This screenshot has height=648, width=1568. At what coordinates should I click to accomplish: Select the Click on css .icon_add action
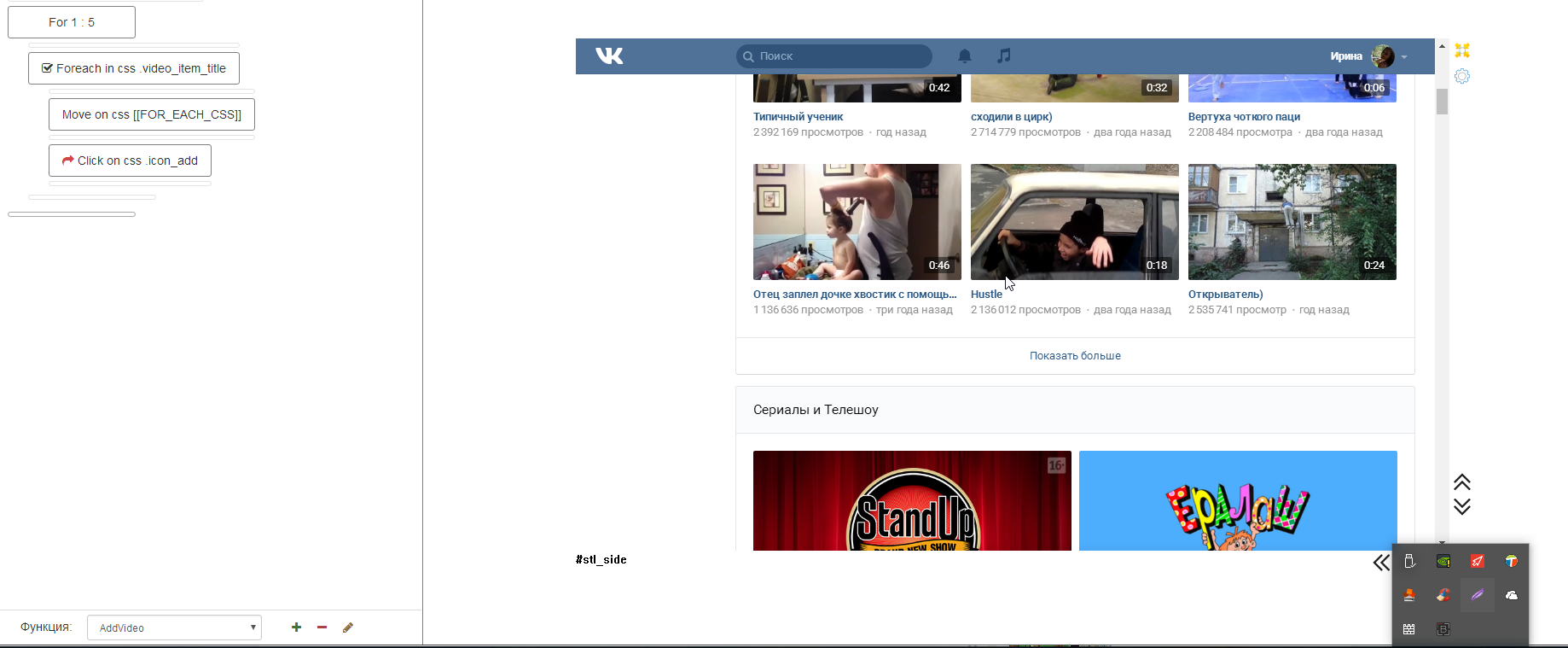(x=130, y=161)
